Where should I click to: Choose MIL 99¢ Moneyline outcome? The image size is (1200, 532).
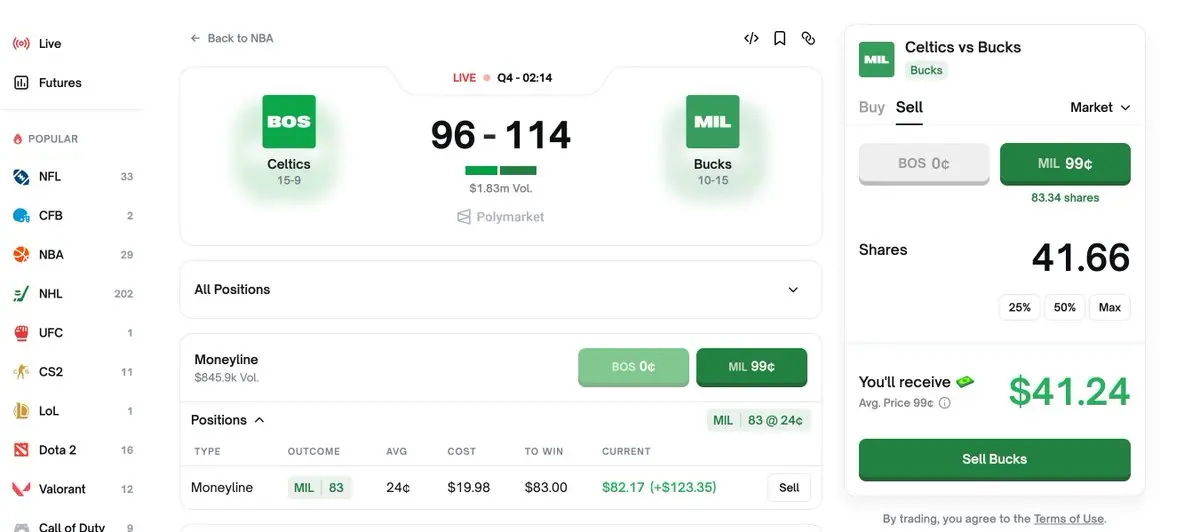tap(751, 367)
